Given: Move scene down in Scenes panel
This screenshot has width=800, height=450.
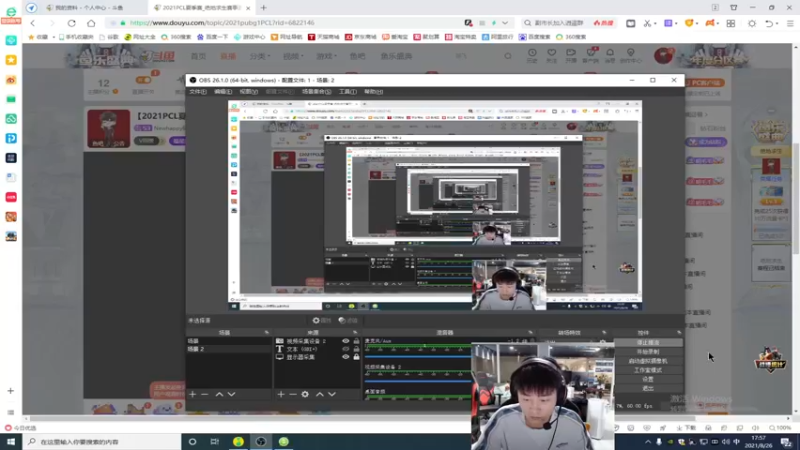Looking at the screenshot, I should click(232, 394).
